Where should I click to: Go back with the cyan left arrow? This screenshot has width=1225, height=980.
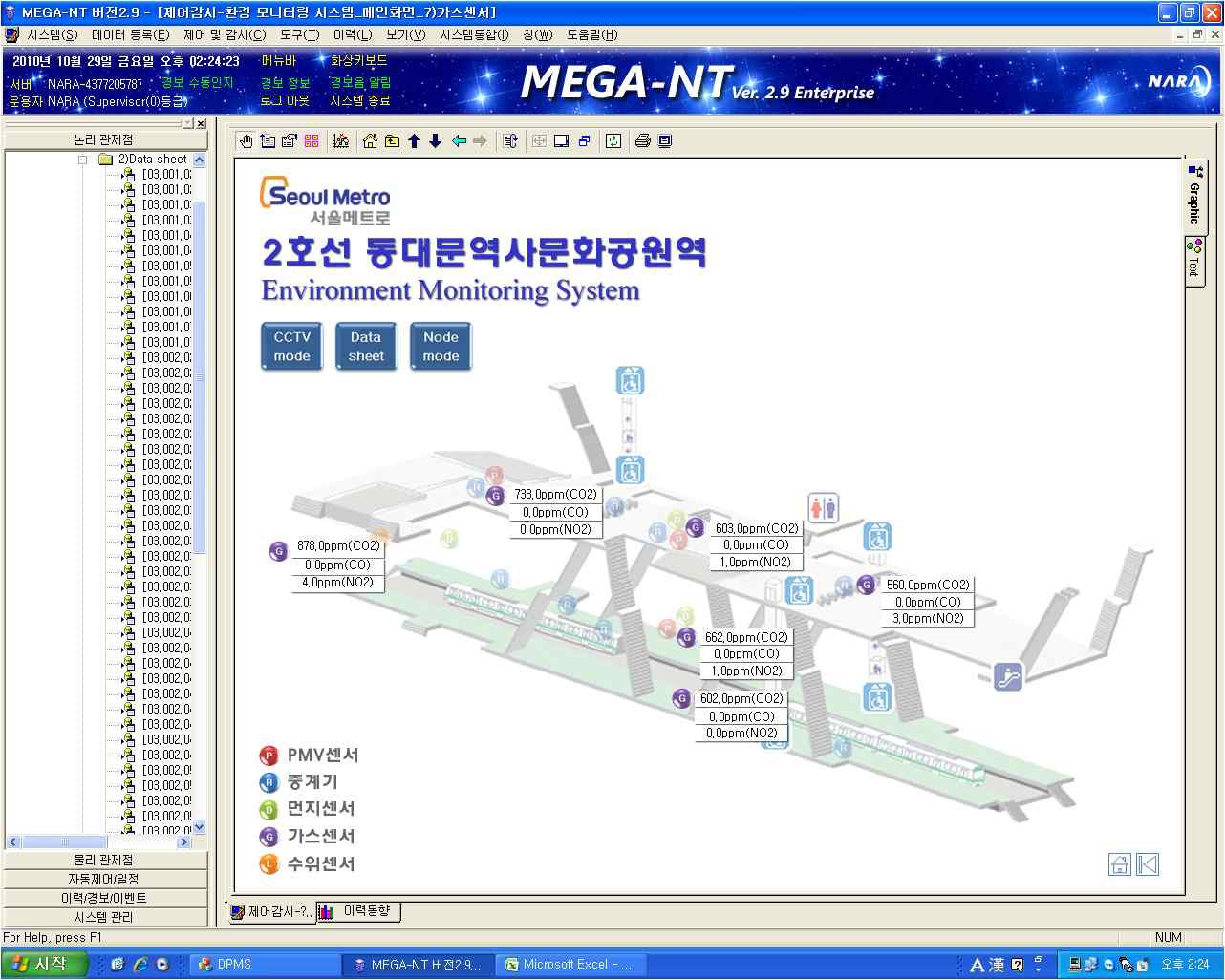459,141
